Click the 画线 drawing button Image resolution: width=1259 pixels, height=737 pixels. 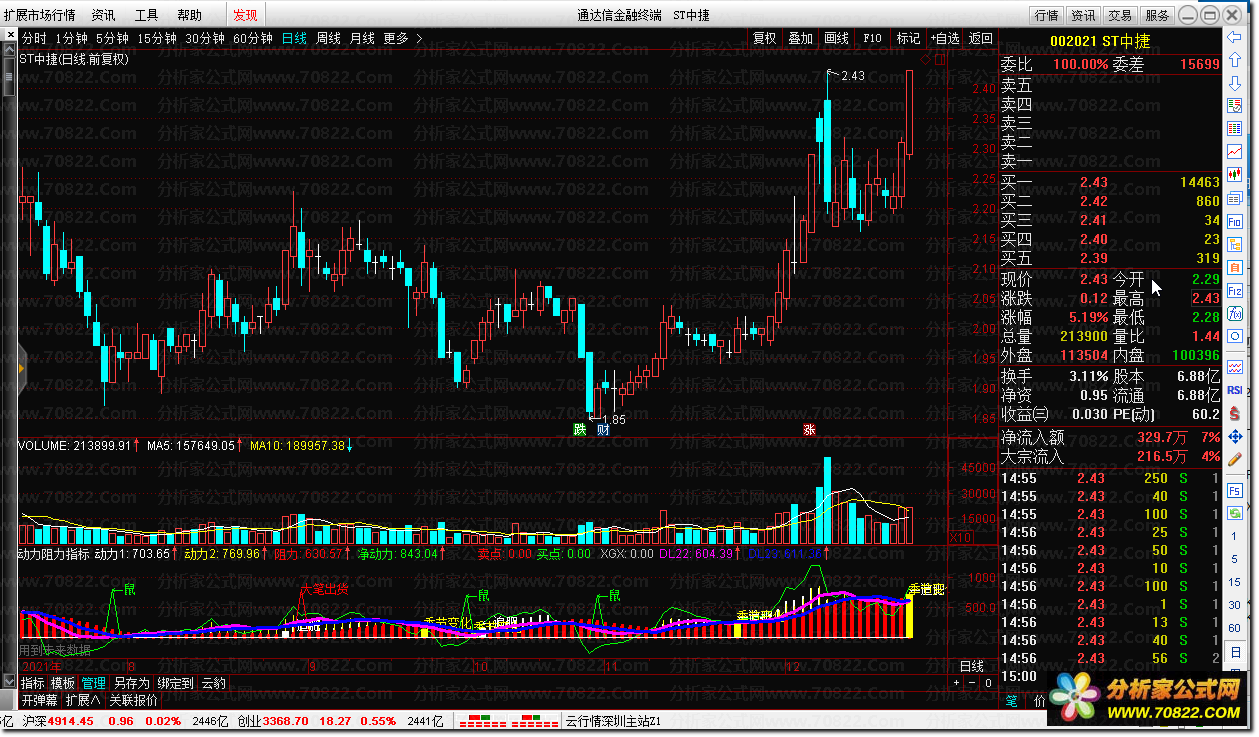pos(837,38)
